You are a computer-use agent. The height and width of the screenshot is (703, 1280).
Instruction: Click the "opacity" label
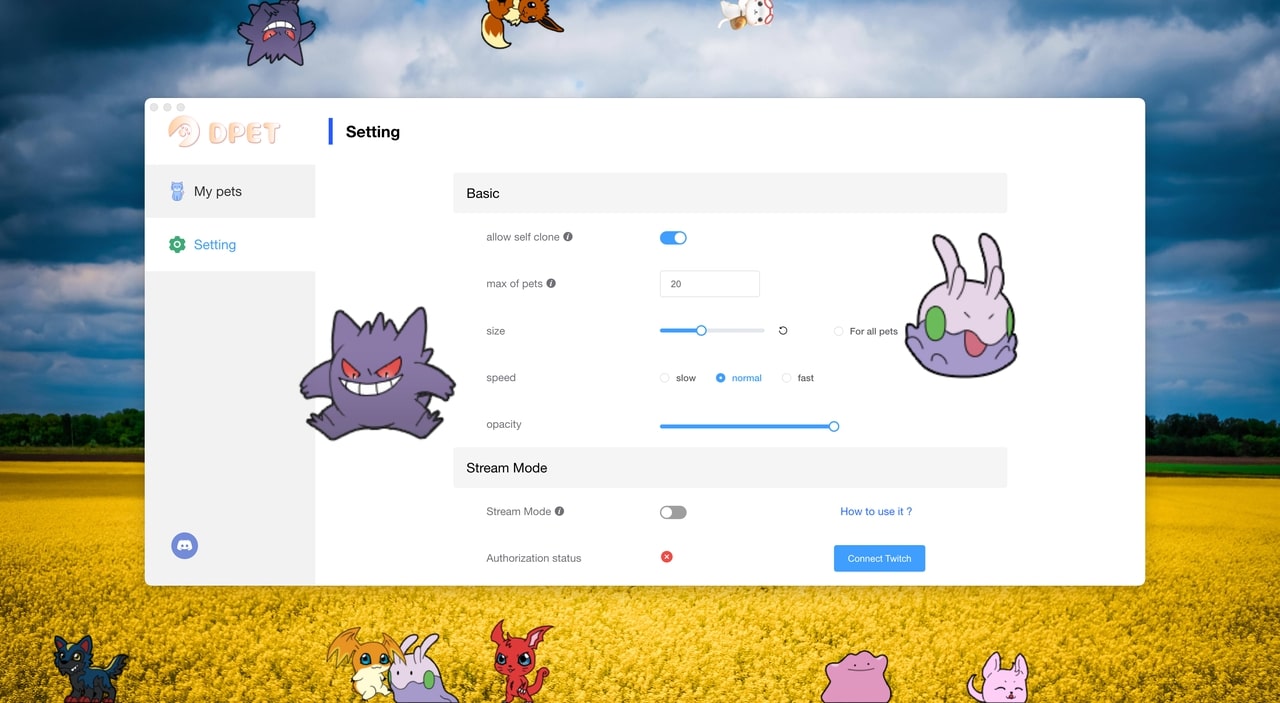[504, 425]
